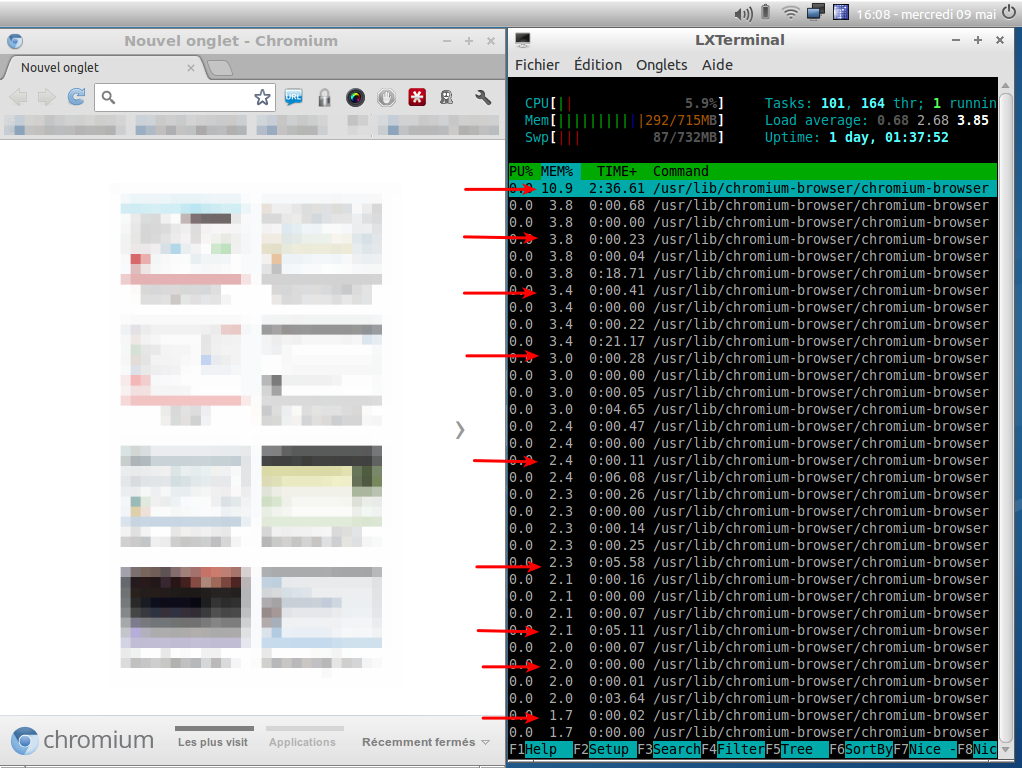The width and height of the screenshot is (1022, 768).
Task: Open the red asterisk extension icon
Action: [417, 98]
